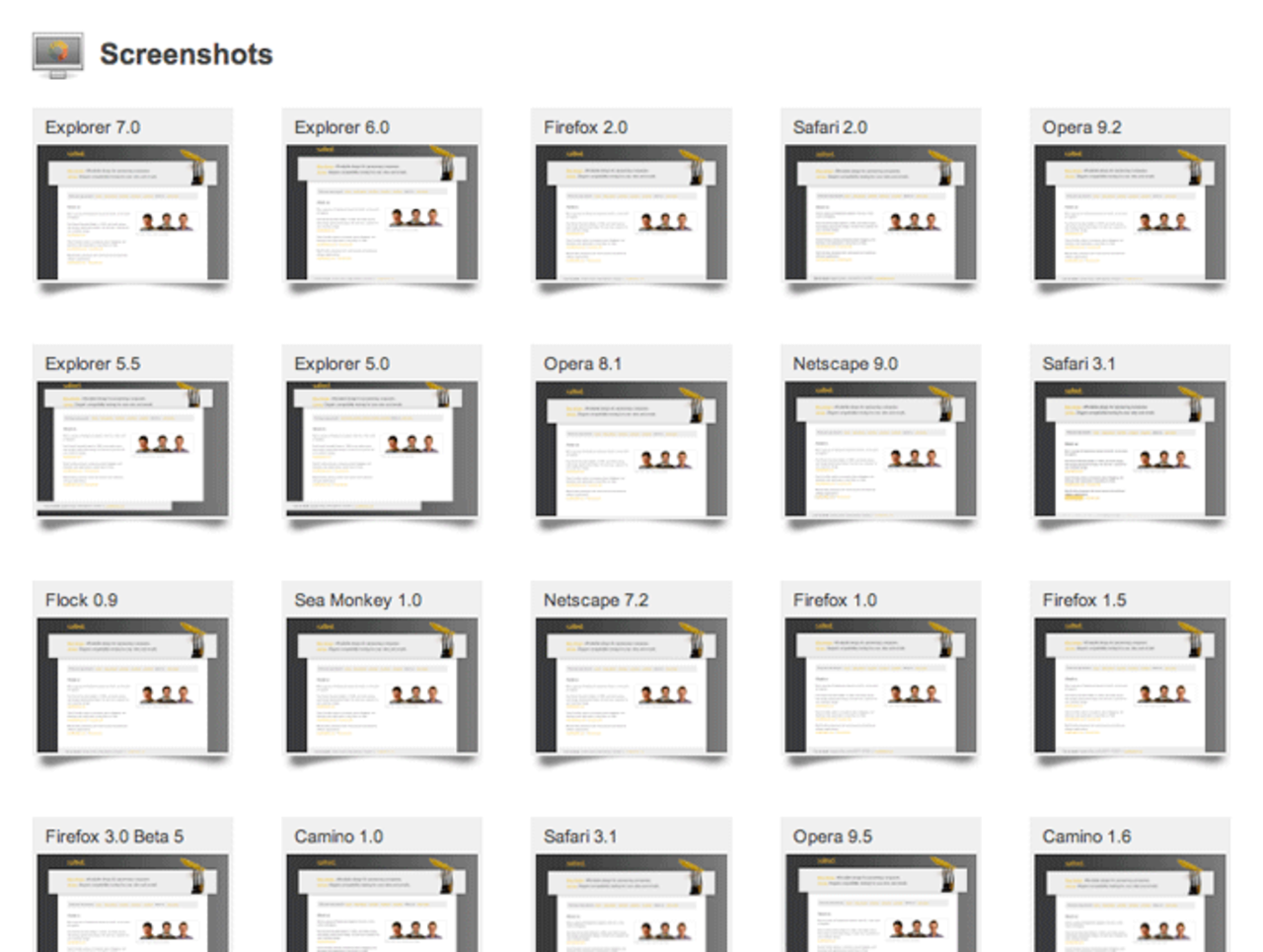View the Explorer 6.0 screenshot thumbnail

point(382,213)
